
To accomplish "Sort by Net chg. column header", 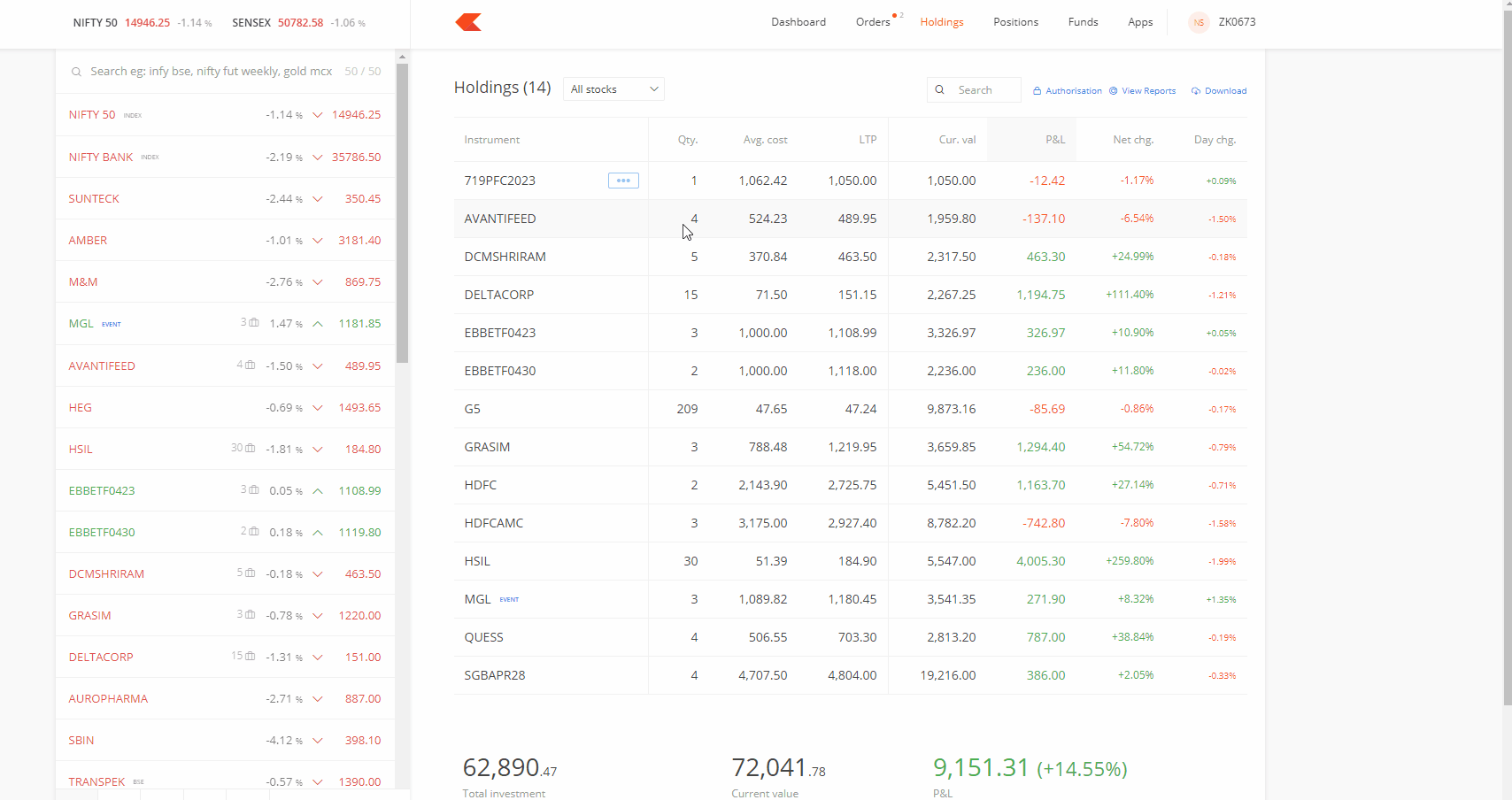I will (x=1133, y=140).
